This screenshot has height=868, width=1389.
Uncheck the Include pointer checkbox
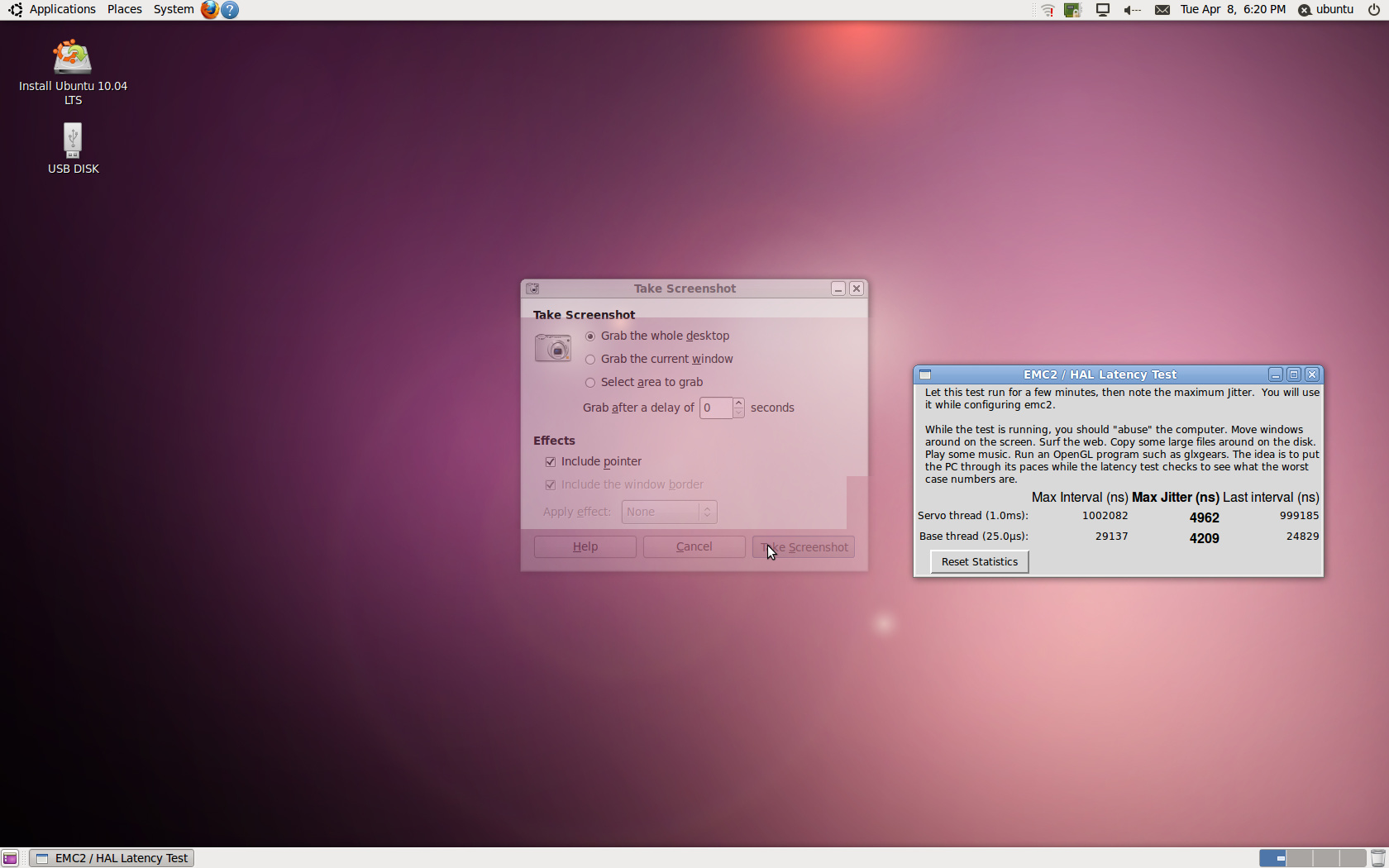pyautogui.click(x=551, y=462)
